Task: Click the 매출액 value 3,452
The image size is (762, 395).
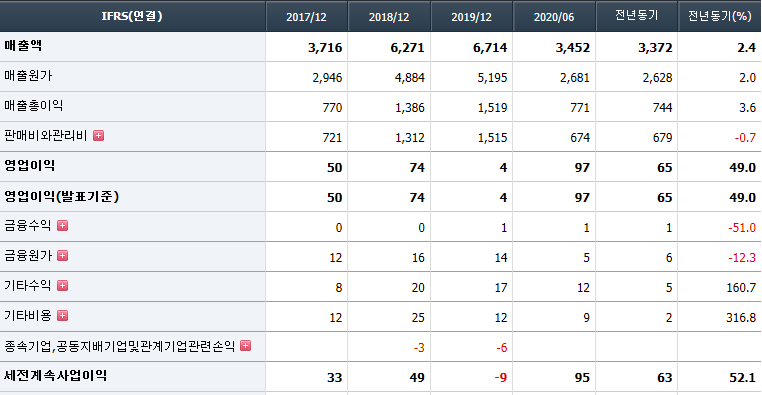Action: (x=572, y=48)
